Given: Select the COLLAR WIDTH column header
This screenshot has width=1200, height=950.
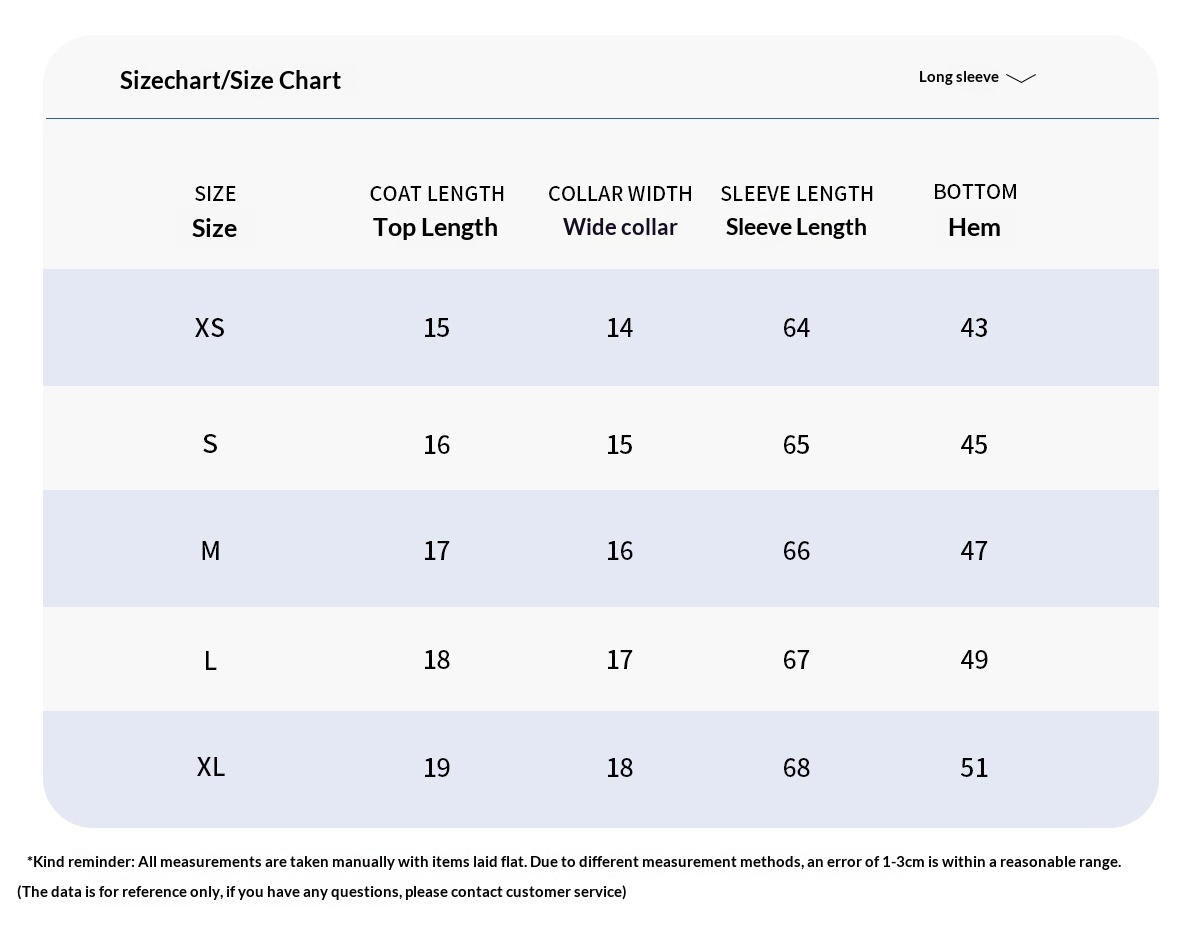Looking at the screenshot, I should [620, 210].
